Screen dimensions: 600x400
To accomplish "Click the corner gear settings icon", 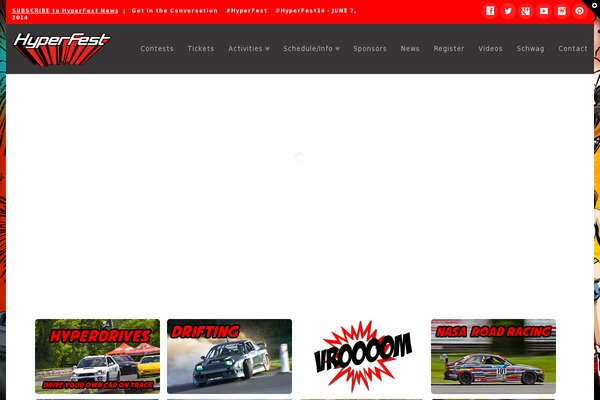I will (x=594, y=5).
